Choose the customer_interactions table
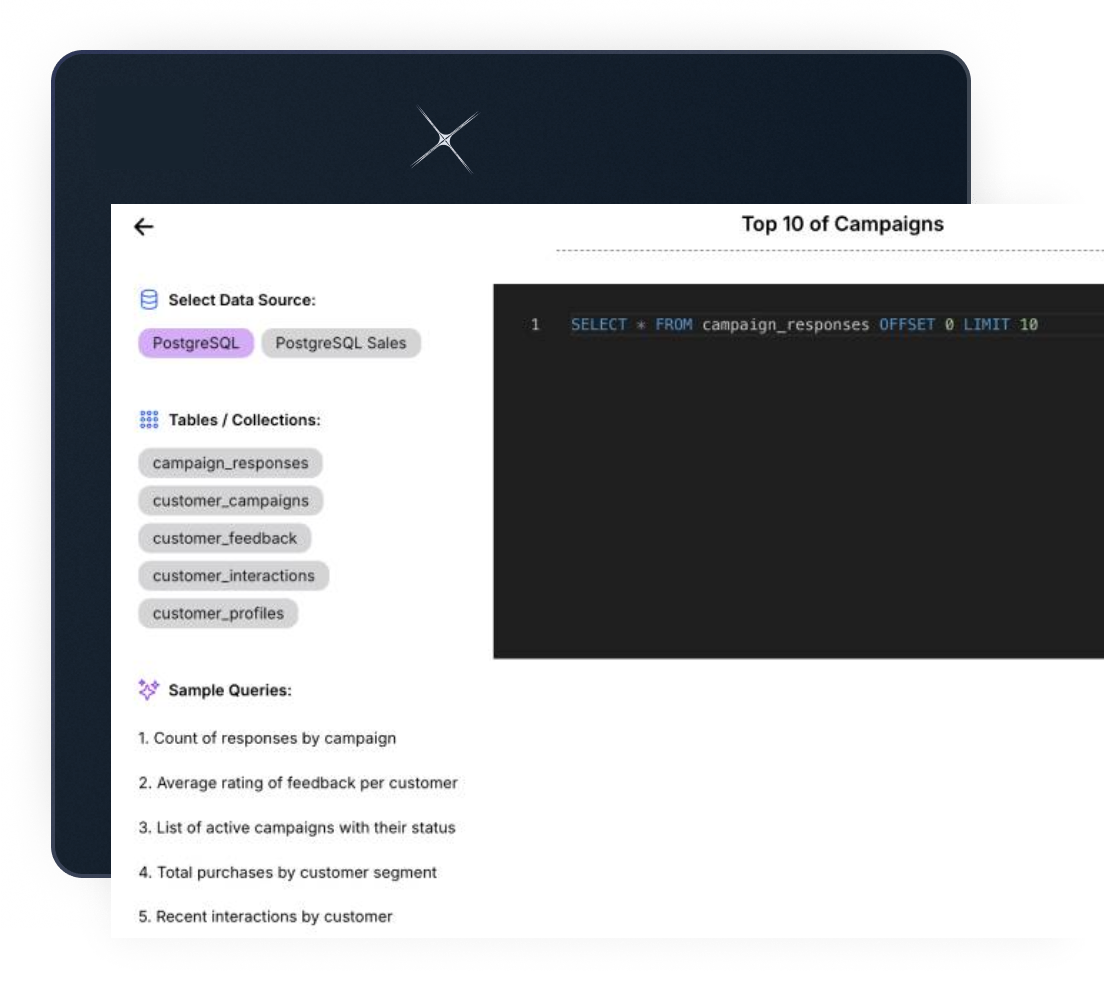Image resolution: width=1104 pixels, height=982 pixels. coord(234,576)
